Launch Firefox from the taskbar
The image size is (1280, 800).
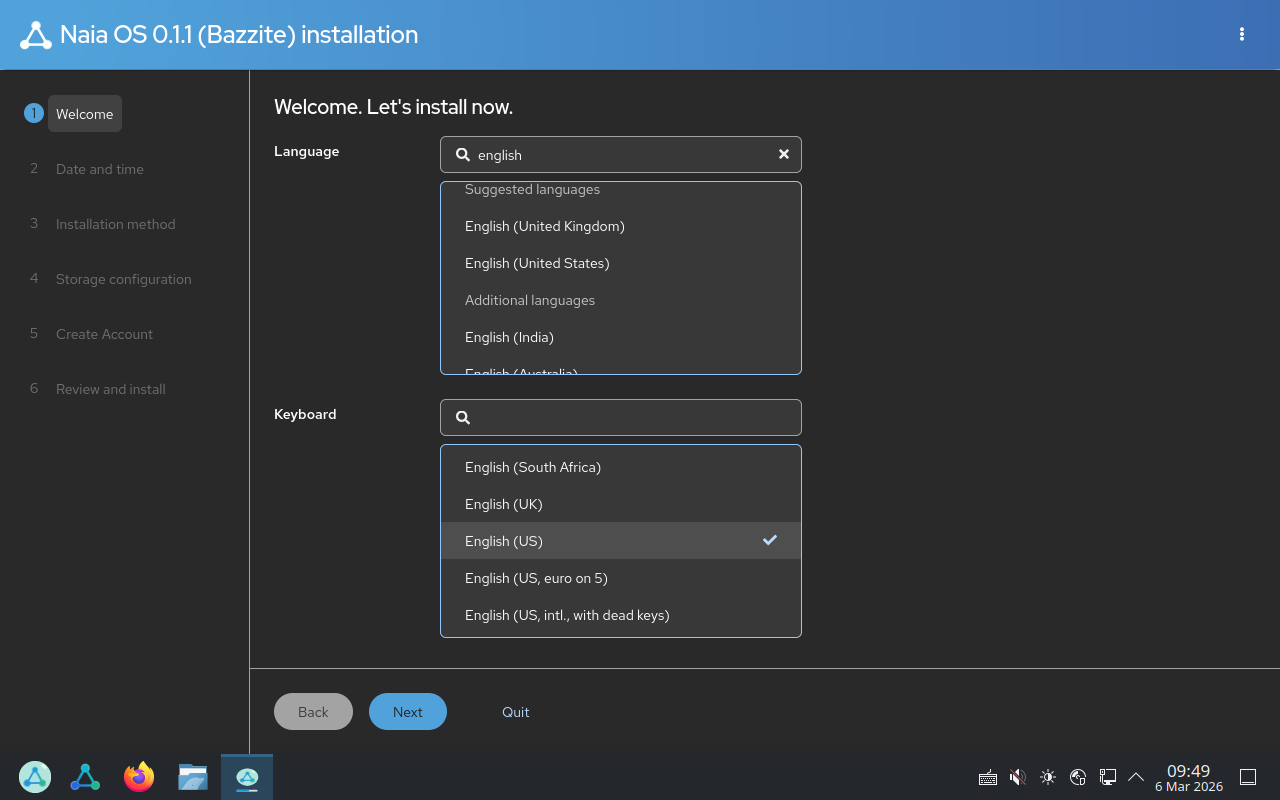(139, 777)
